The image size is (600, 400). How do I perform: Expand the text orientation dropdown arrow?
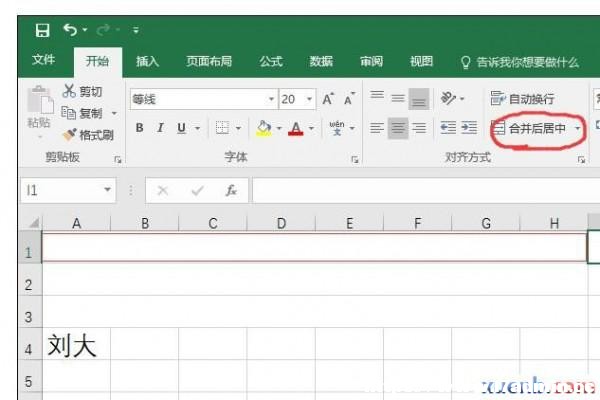pos(462,99)
